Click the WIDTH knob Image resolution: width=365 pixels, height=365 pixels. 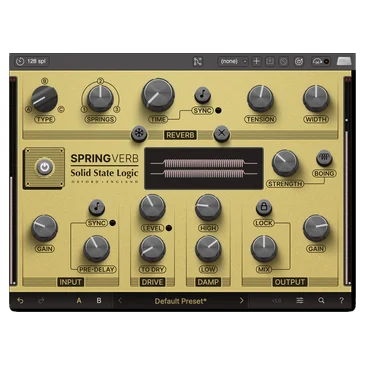pyautogui.click(x=316, y=98)
